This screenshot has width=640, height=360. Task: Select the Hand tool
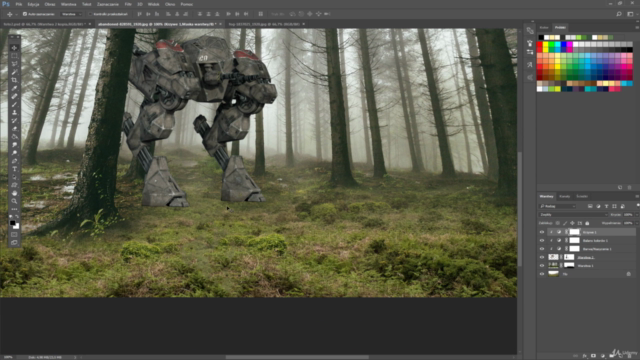pyautogui.click(x=14, y=193)
